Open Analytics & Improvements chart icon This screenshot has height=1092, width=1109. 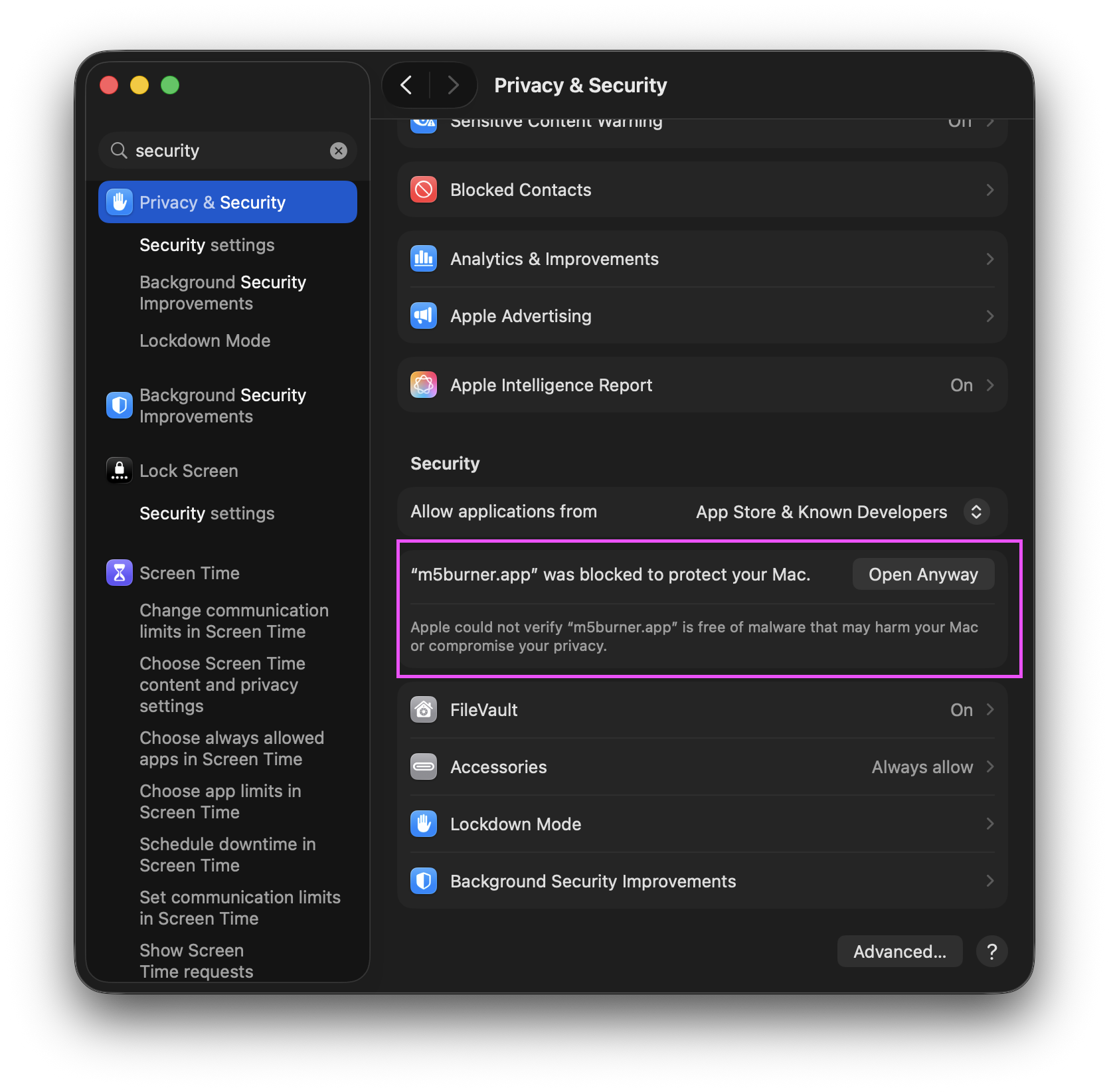[x=424, y=259]
